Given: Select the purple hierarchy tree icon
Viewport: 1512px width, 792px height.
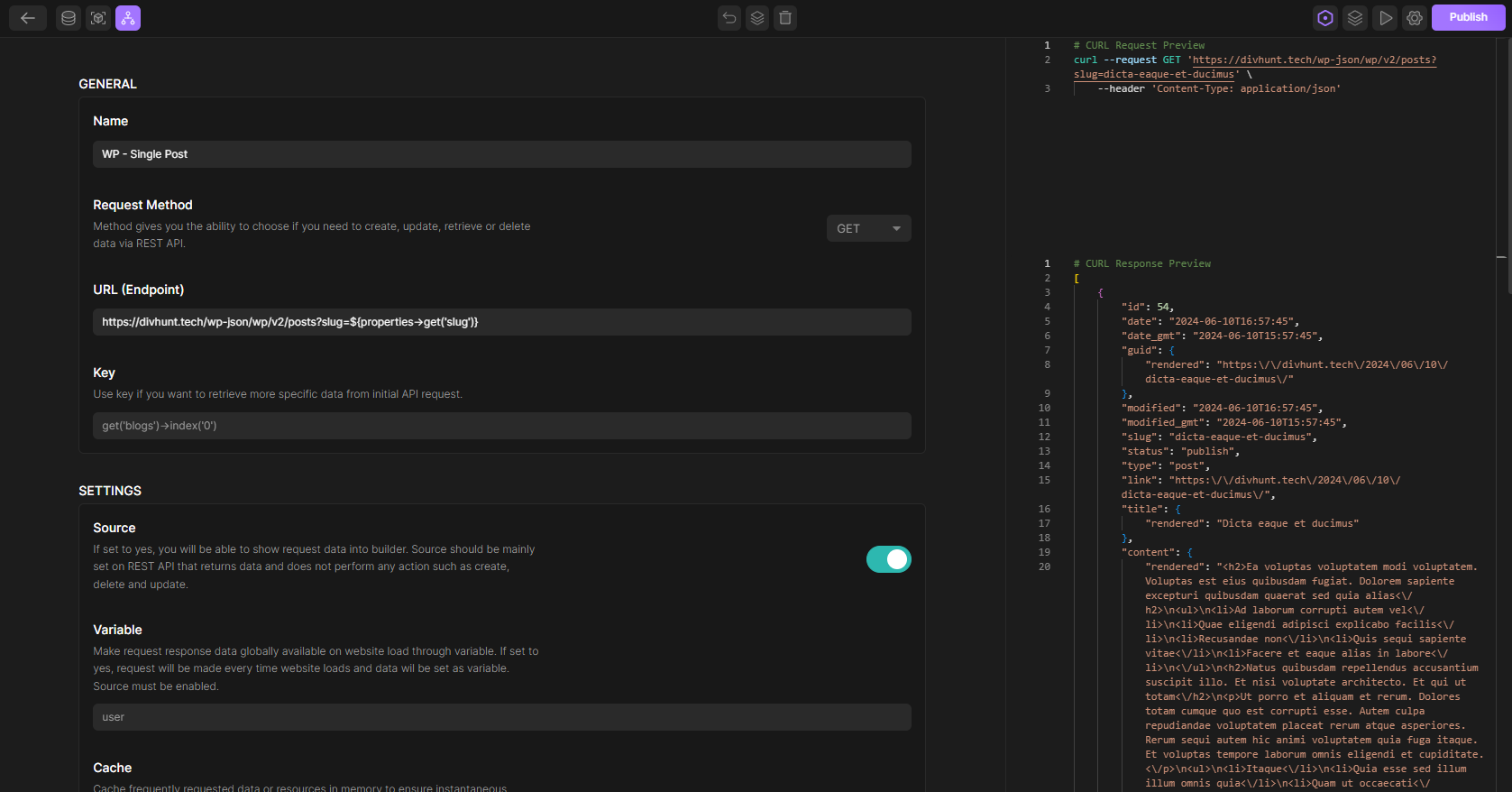Looking at the screenshot, I should click(x=128, y=18).
